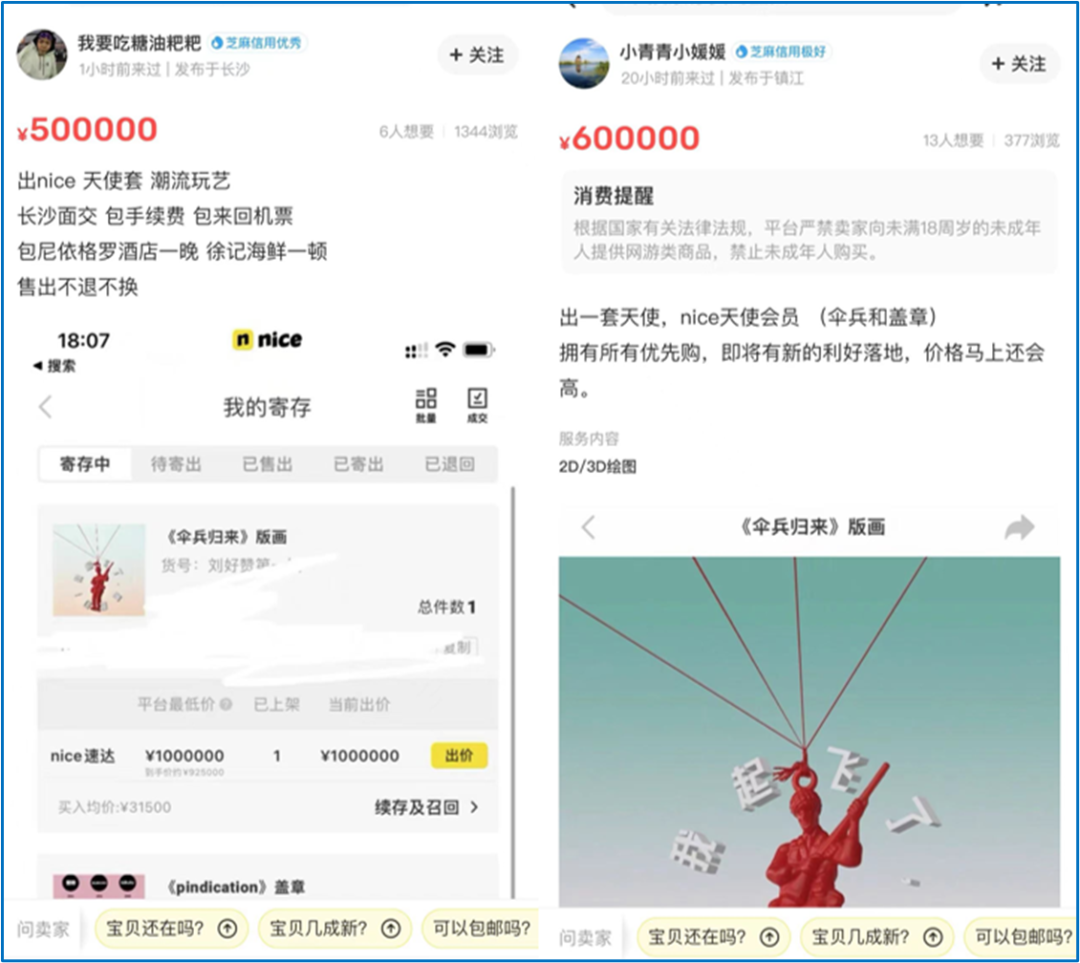
Task: Open the 问卖家 seller question panel
Action: 42,928
